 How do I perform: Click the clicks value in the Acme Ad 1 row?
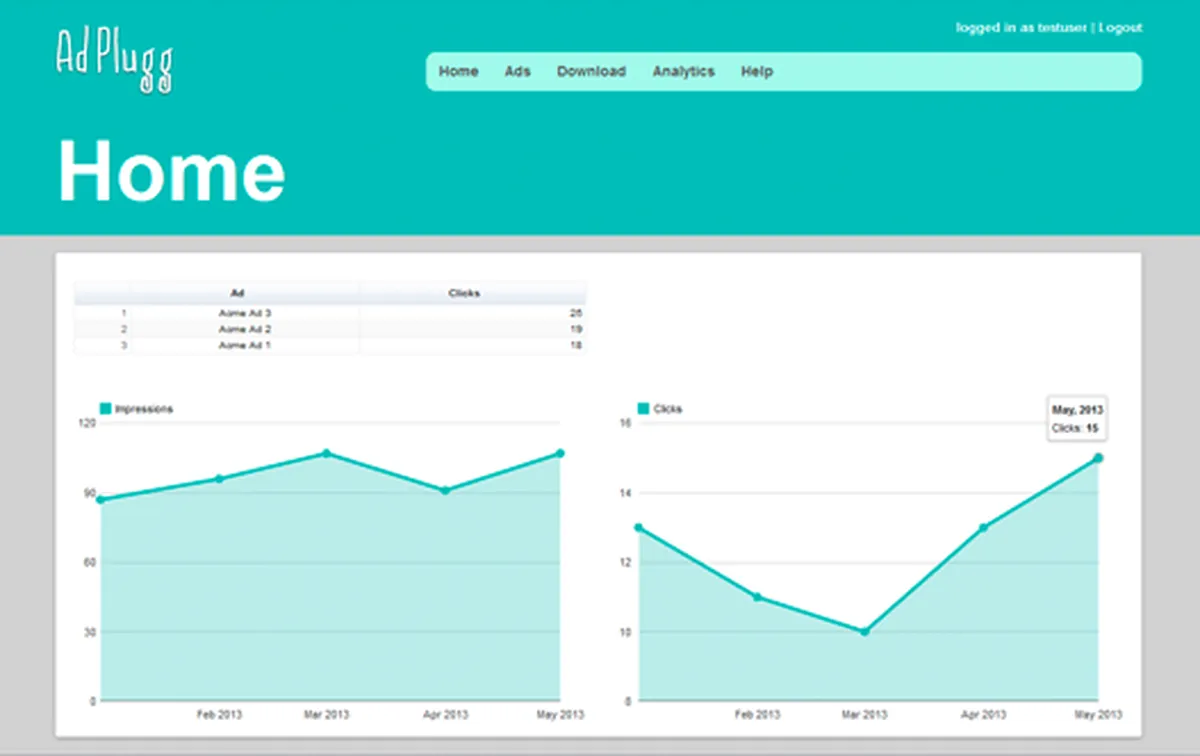(x=576, y=345)
